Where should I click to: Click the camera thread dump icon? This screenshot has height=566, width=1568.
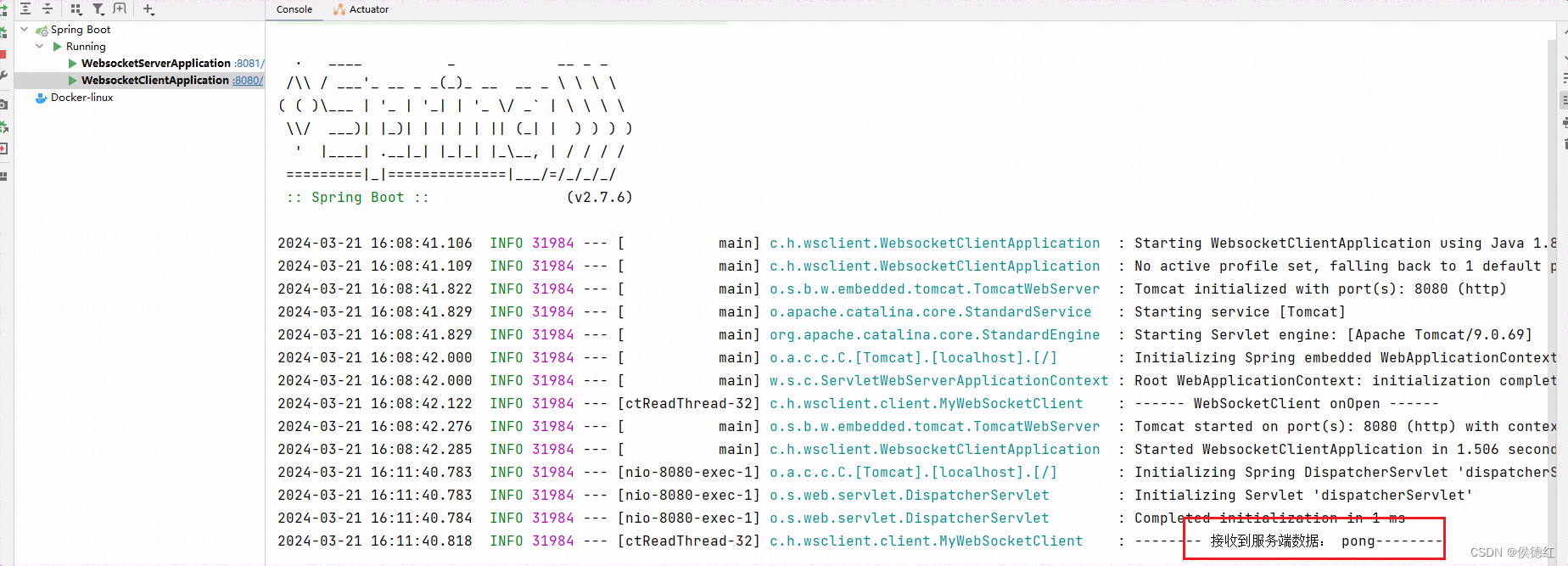[x=3, y=104]
